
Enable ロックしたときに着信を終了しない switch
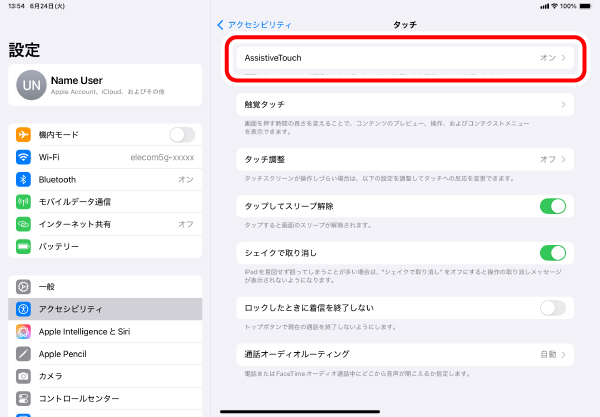553,308
